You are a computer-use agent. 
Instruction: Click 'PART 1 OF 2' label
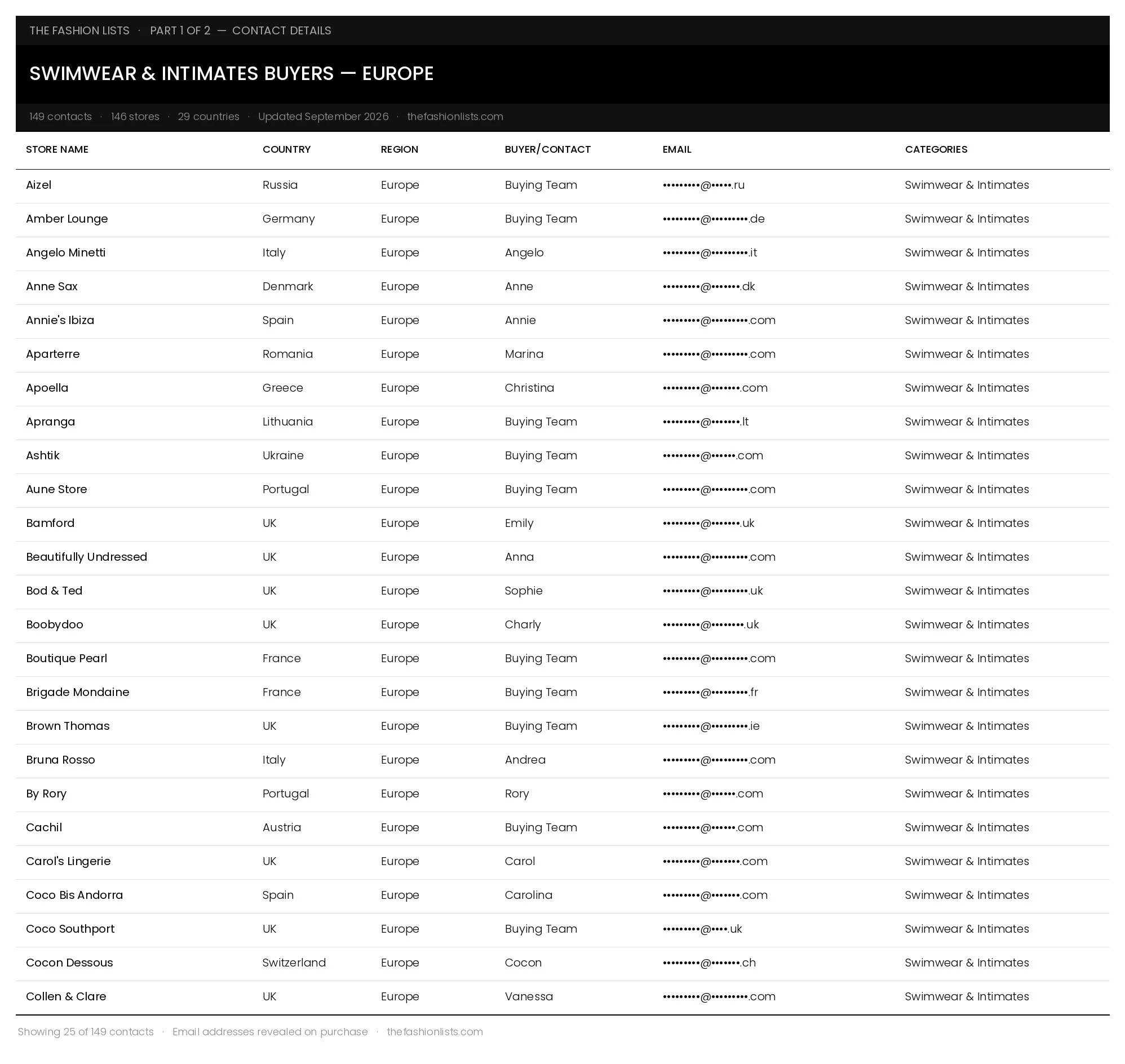pyautogui.click(x=180, y=30)
